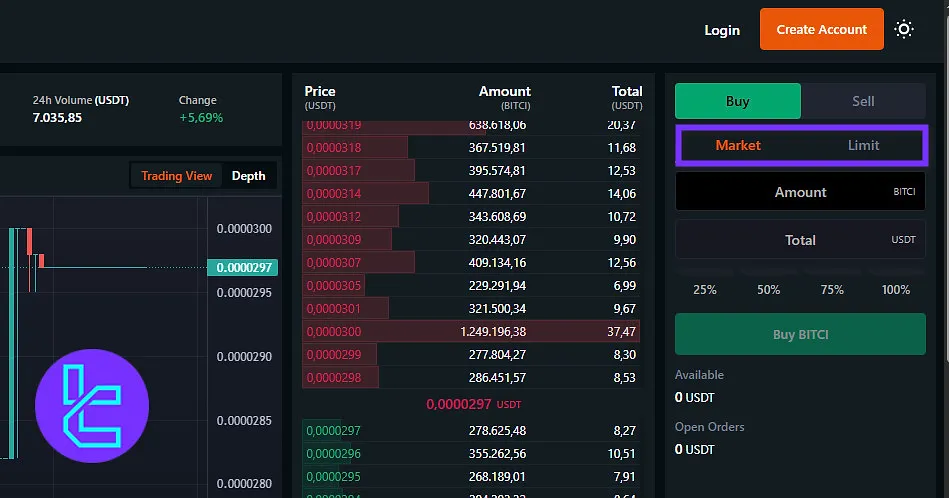Focus the Total USDT input field
Viewport: 949px width, 498px height.
(800, 240)
